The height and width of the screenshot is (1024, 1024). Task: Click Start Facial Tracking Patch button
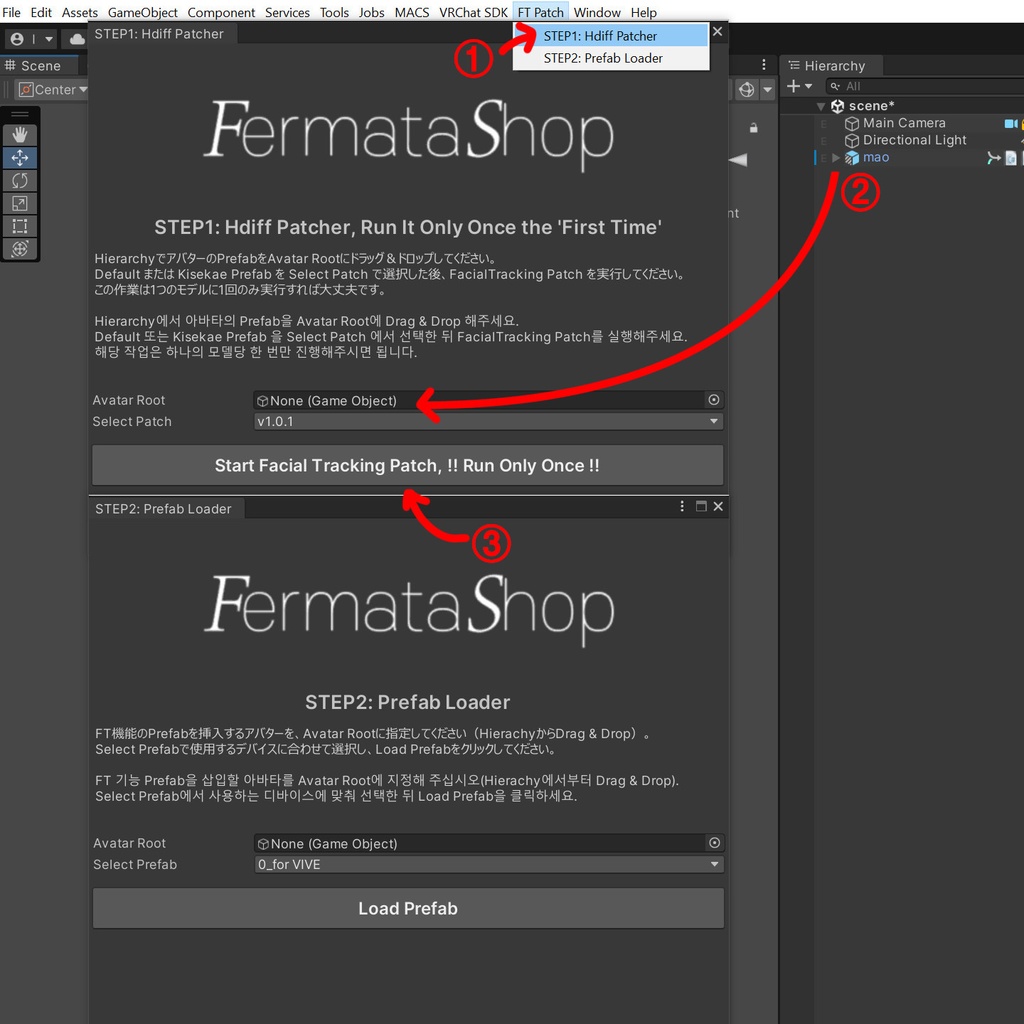(x=408, y=465)
